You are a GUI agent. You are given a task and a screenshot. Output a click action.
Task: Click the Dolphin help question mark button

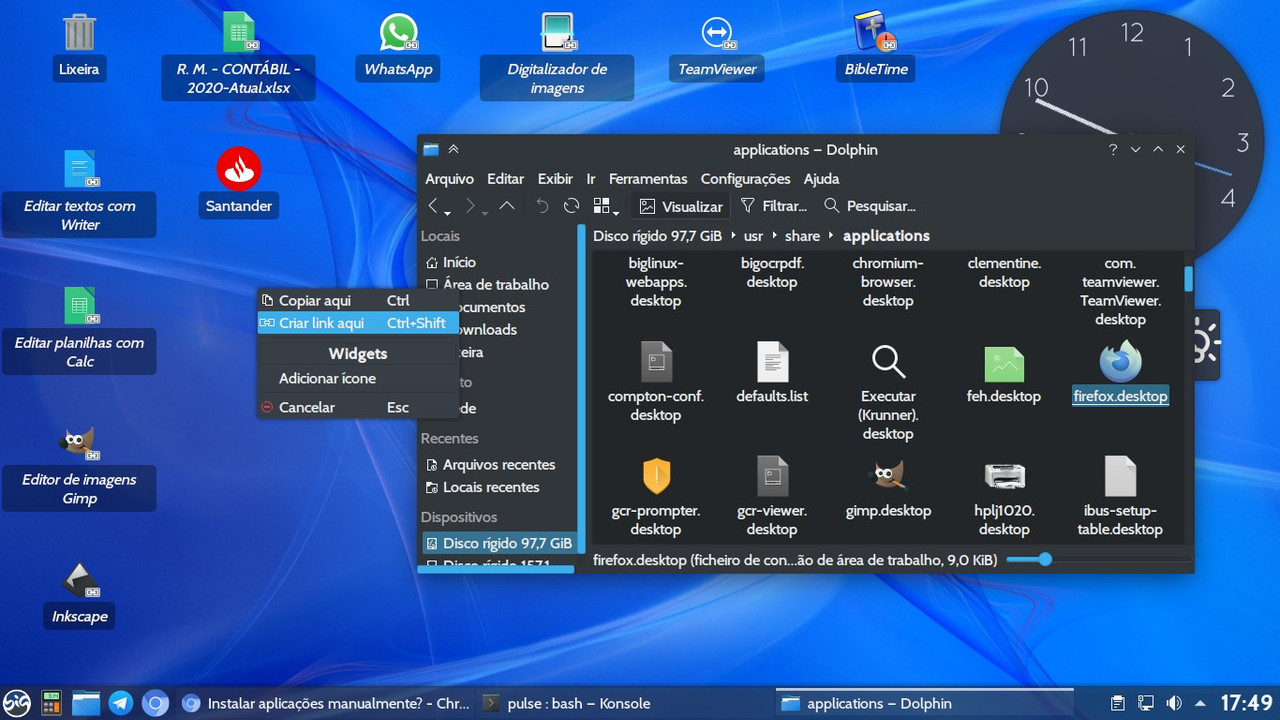(1113, 149)
